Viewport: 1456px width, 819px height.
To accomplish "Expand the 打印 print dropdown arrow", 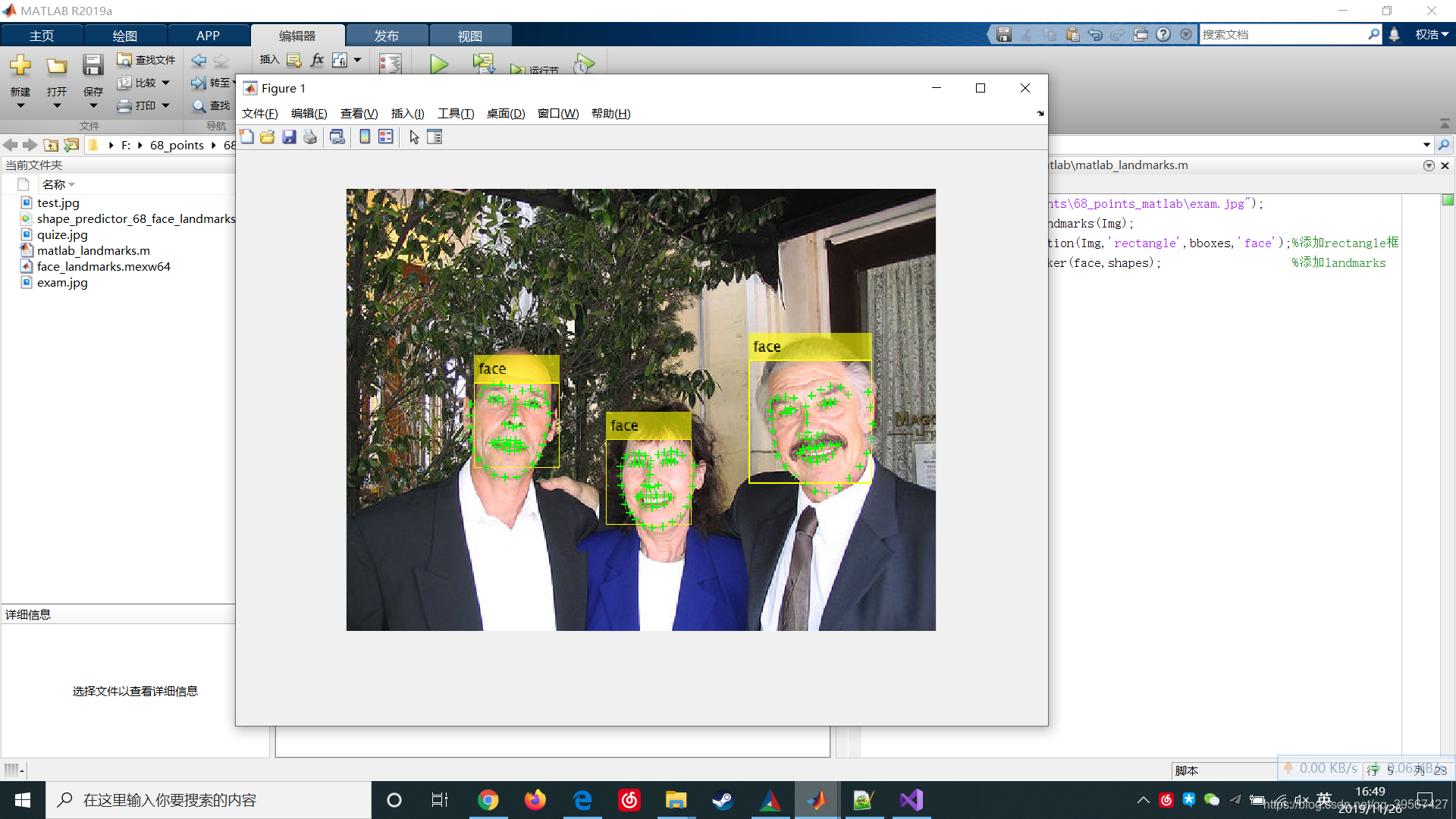I will (x=165, y=105).
